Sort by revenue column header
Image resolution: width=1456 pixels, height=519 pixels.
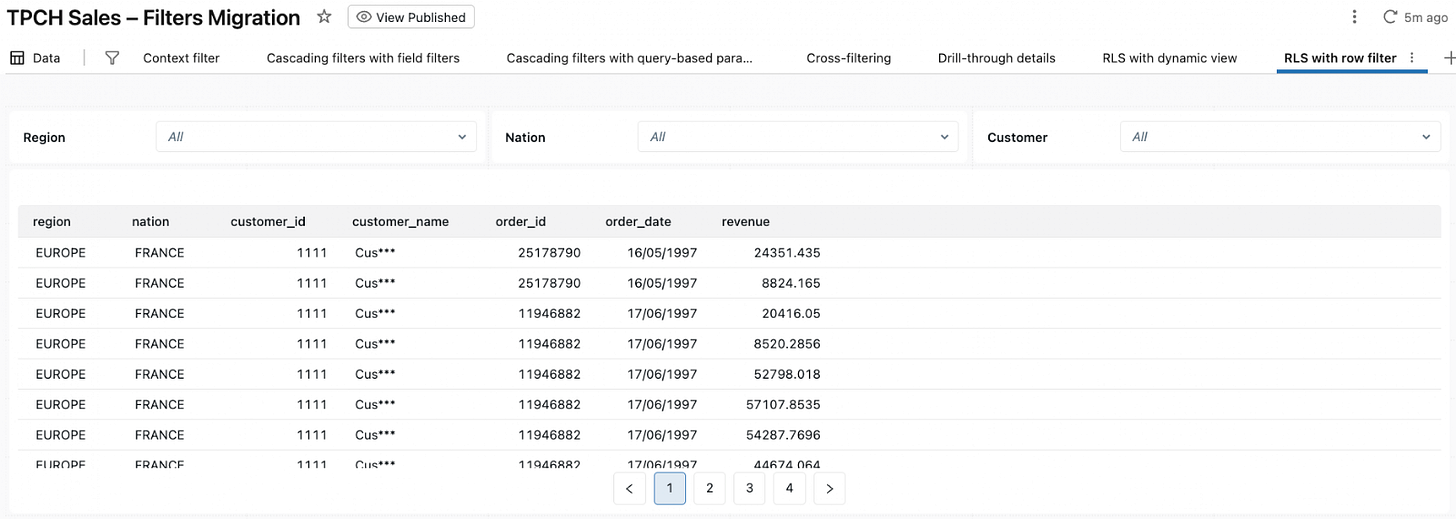[746, 222]
